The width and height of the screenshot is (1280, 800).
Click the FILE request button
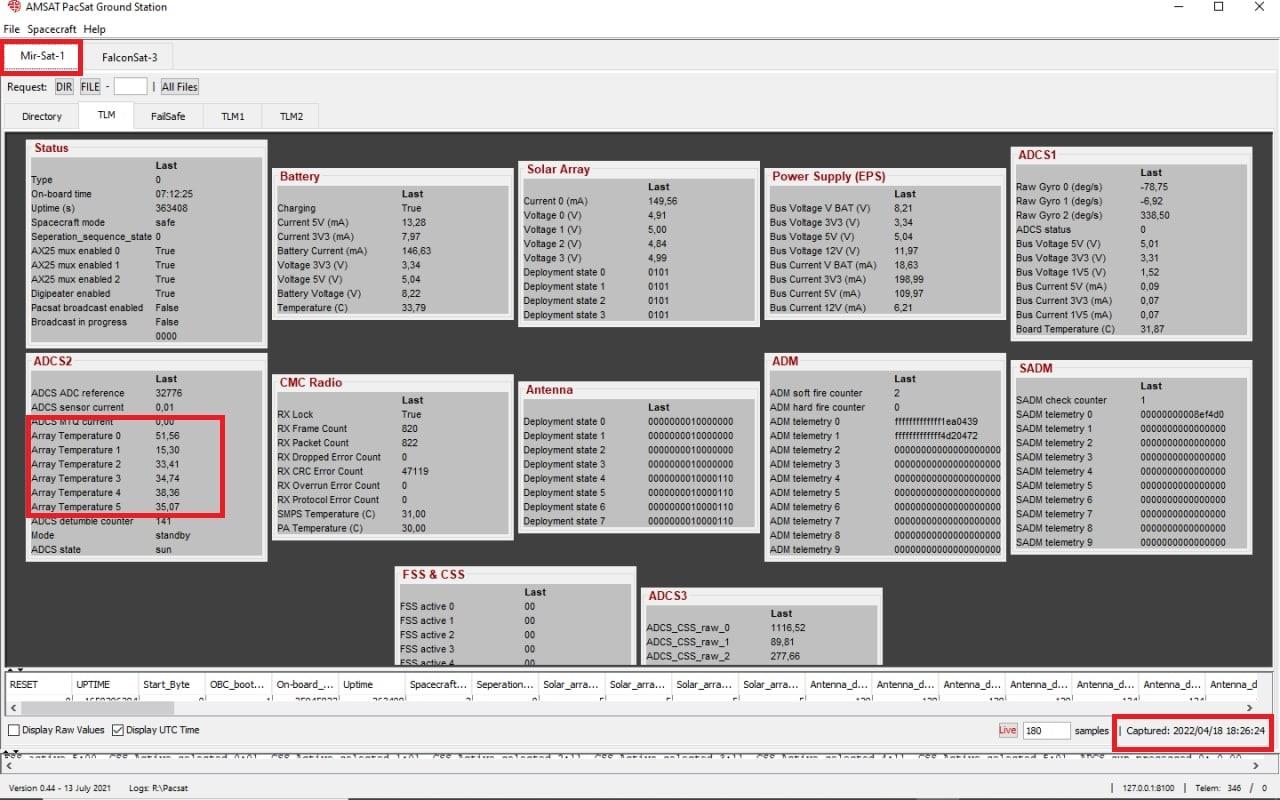90,87
